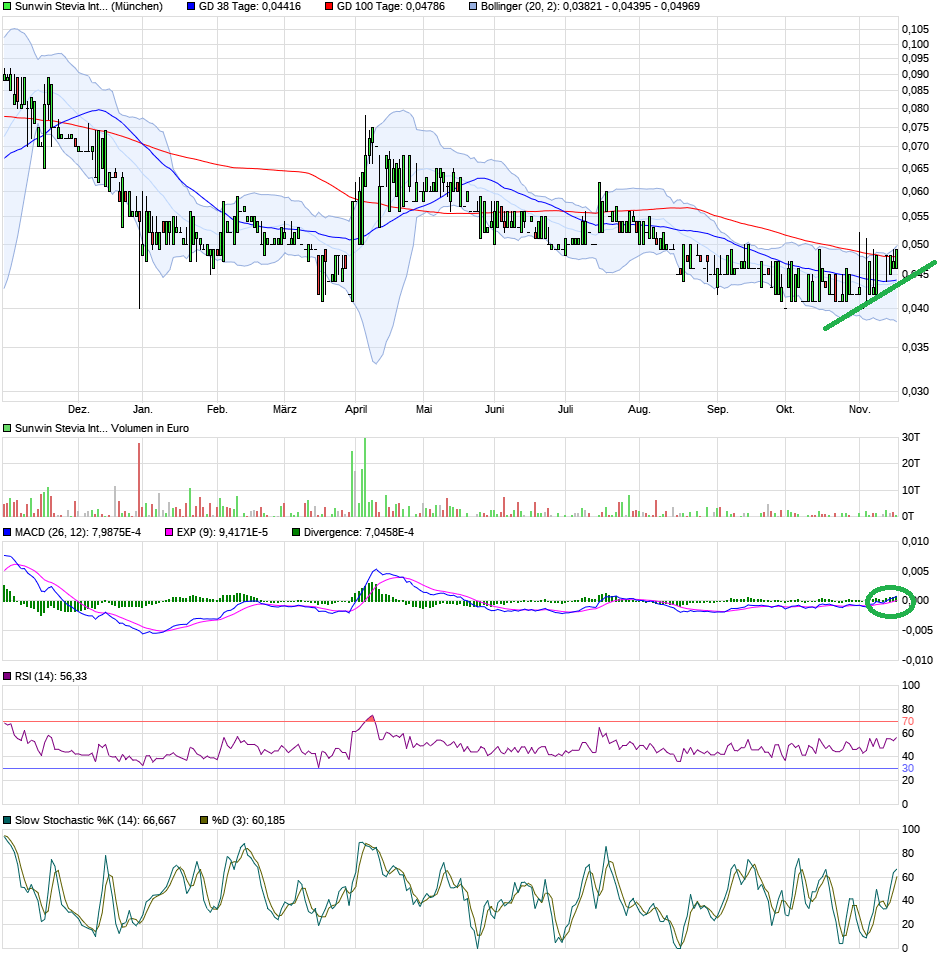The height and width of the screenshot is (958, 940).
Task: Click the 0,010 MACD axis value
Action: point(915,541)
